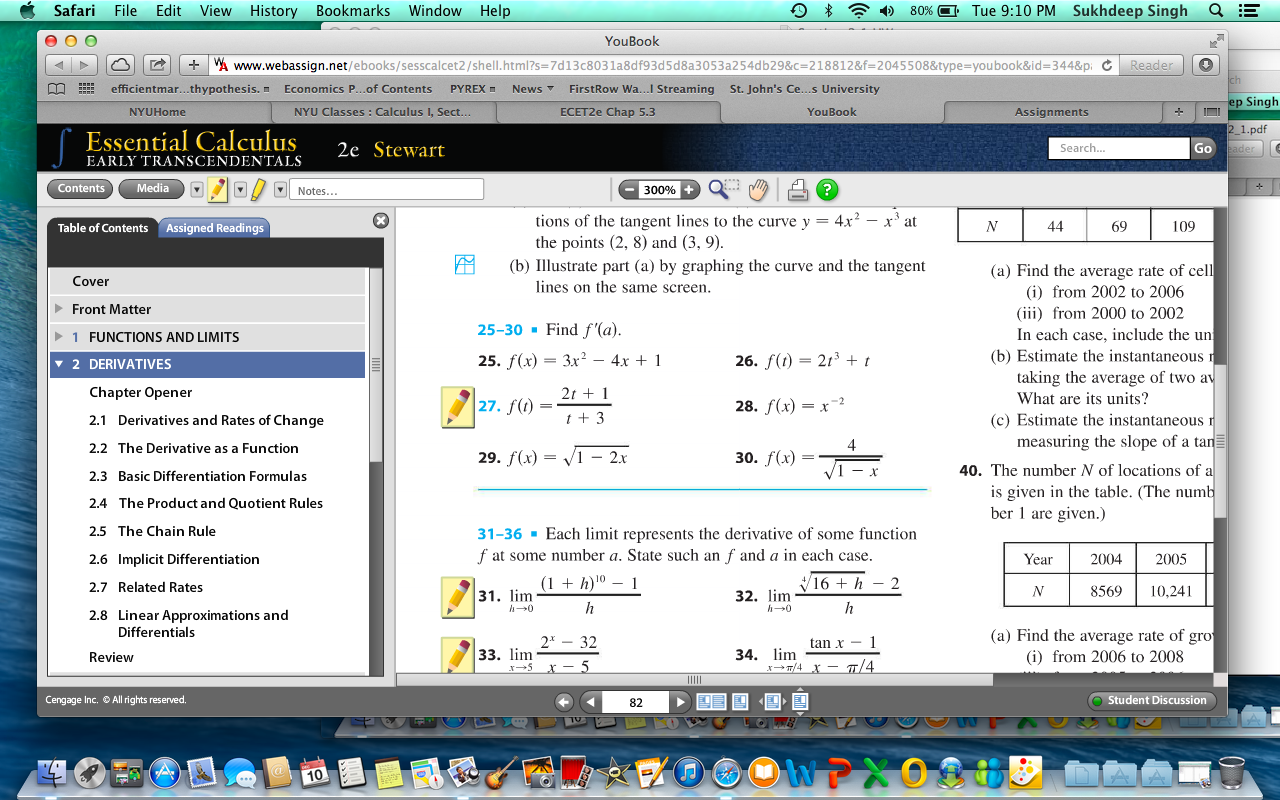Open Safari's File menu
This screenshot has width=1280, height=800.
coord(126,11)
